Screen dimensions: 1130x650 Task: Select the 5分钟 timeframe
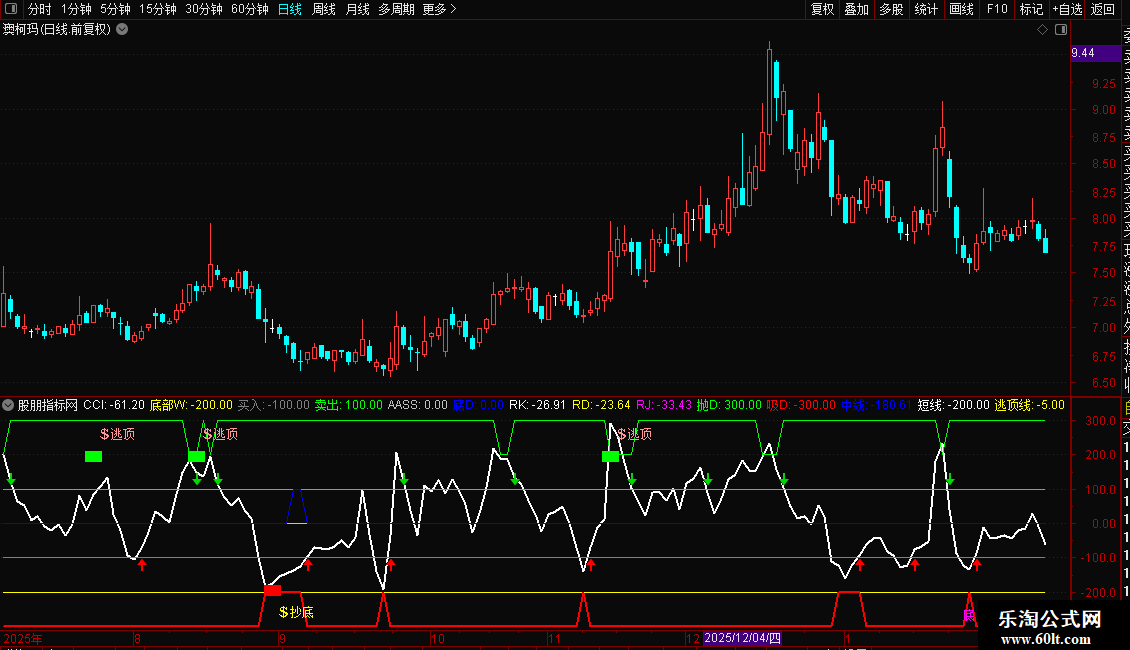point(115,9)
